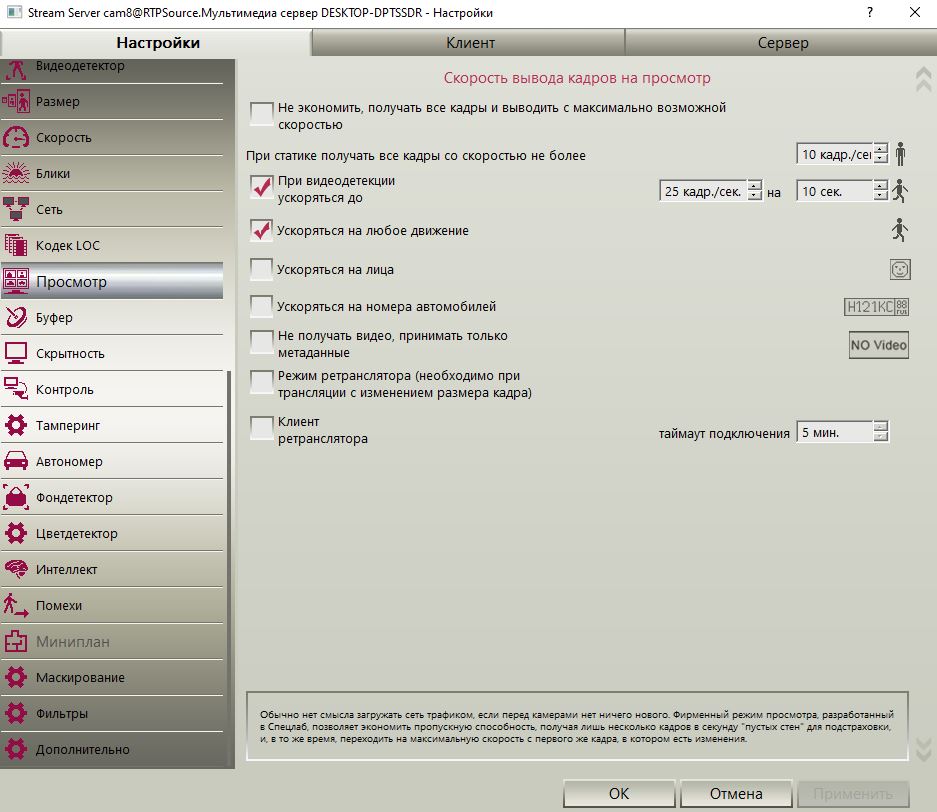937x812 pixels.
Task: Click the running person icon for any motion
Action: pos(900,230)
